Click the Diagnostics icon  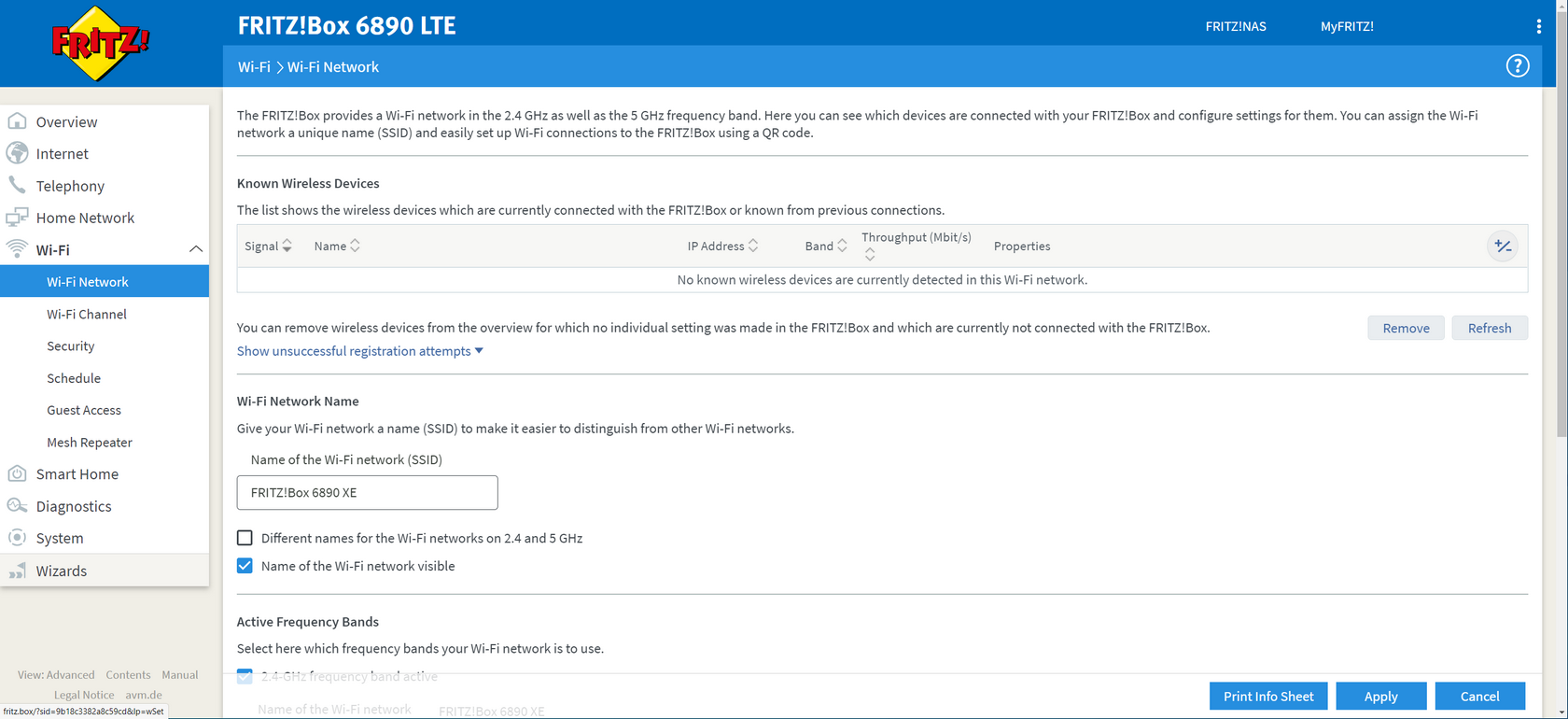click(17, 506)
